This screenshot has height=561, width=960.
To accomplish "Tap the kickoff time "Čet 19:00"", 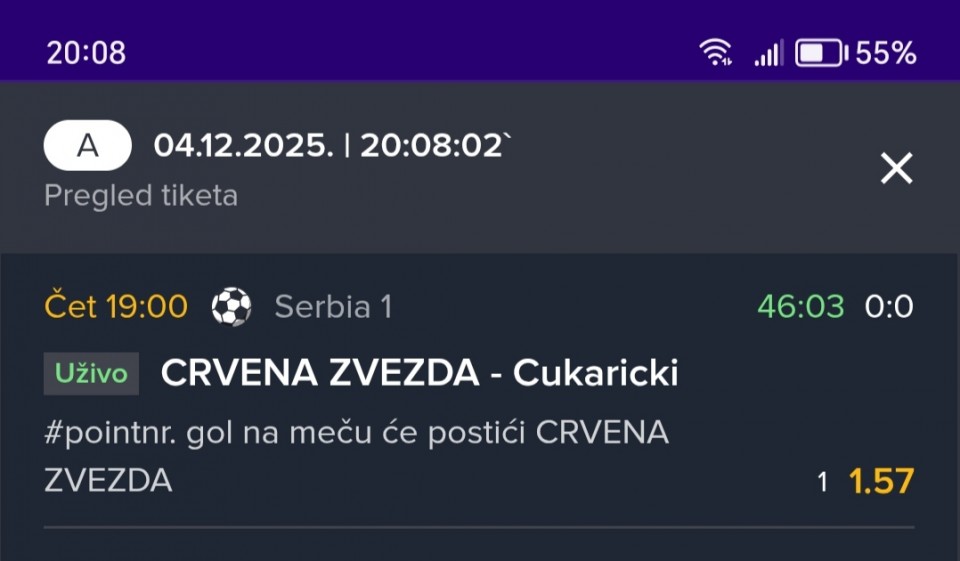I will click(x=116, y=307).
